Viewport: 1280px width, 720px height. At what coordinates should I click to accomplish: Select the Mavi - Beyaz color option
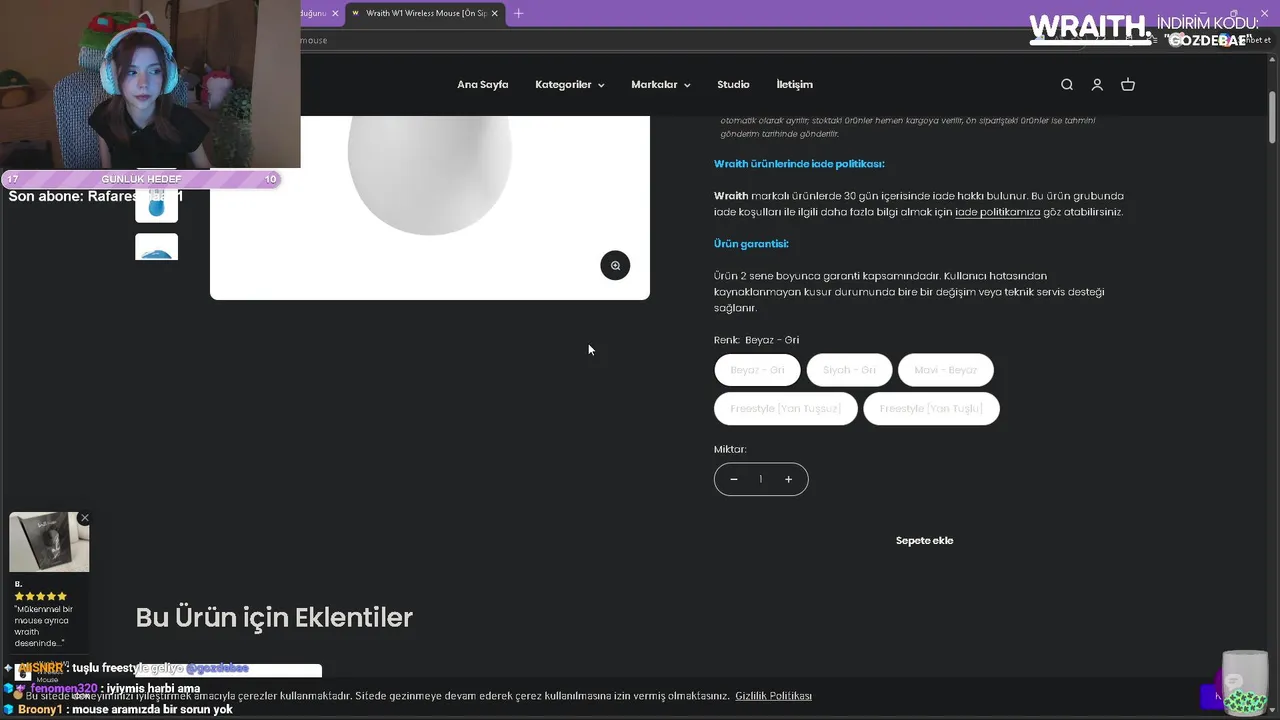click(x=946, y=370)
